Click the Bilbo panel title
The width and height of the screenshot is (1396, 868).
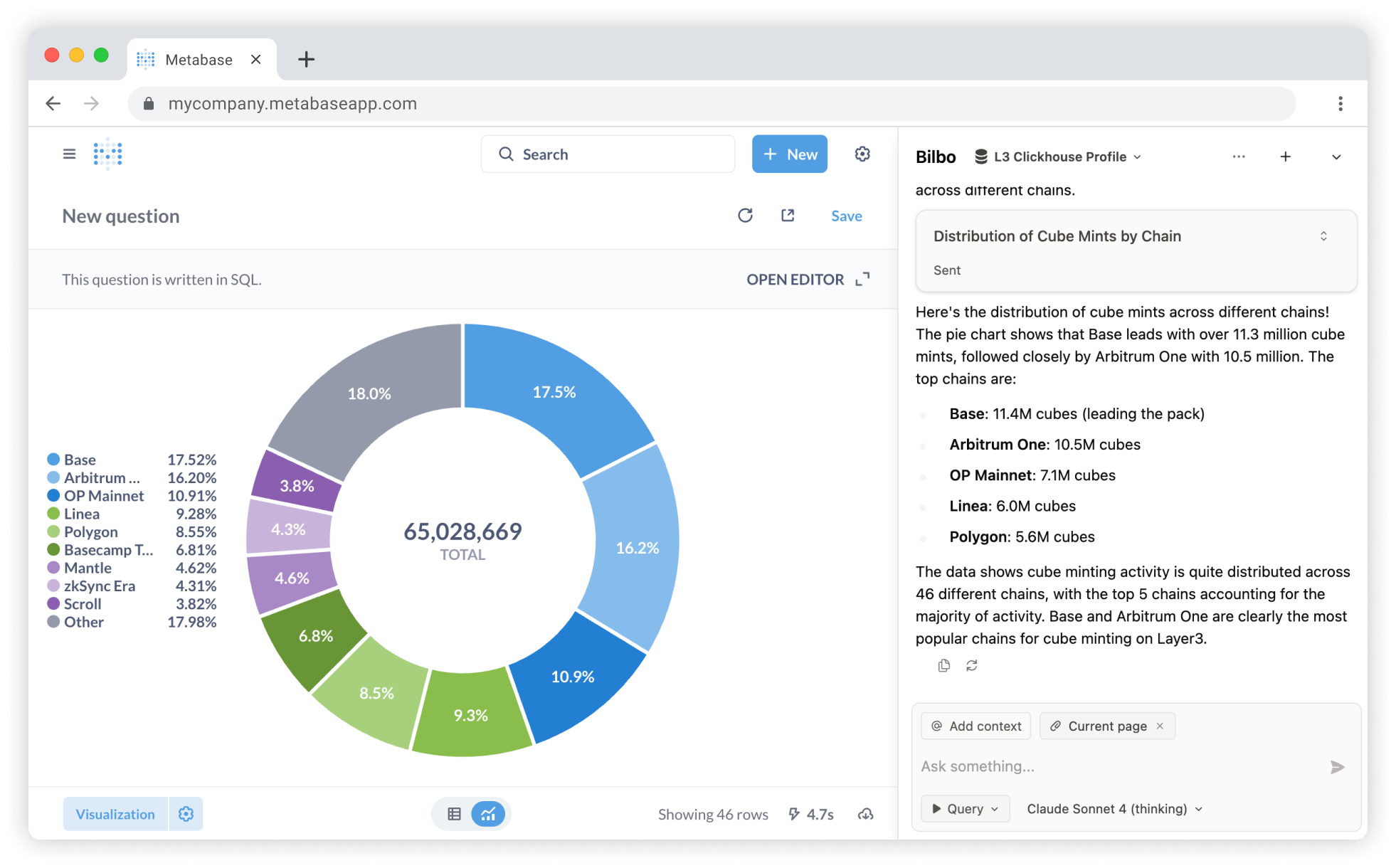click(936, 157)
